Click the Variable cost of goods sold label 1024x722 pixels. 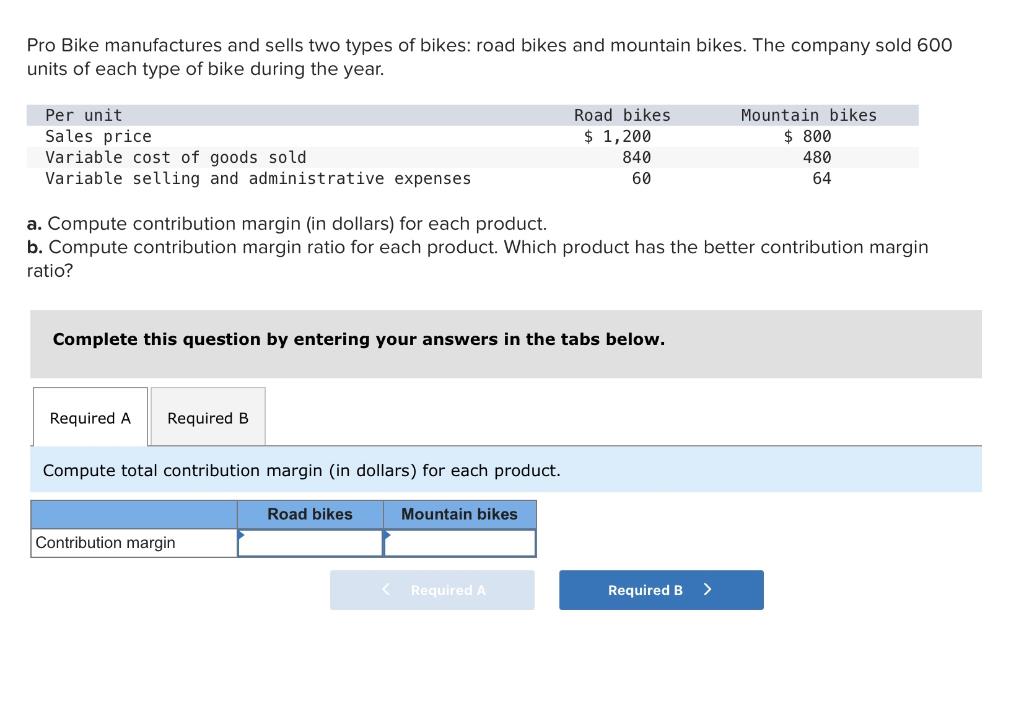176,157
